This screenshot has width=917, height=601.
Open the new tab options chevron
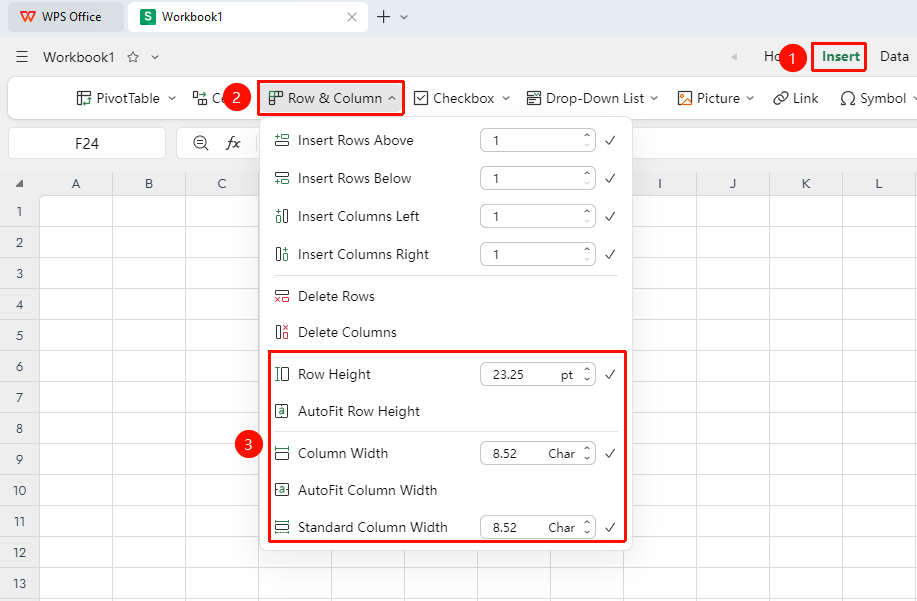[404, 17]
